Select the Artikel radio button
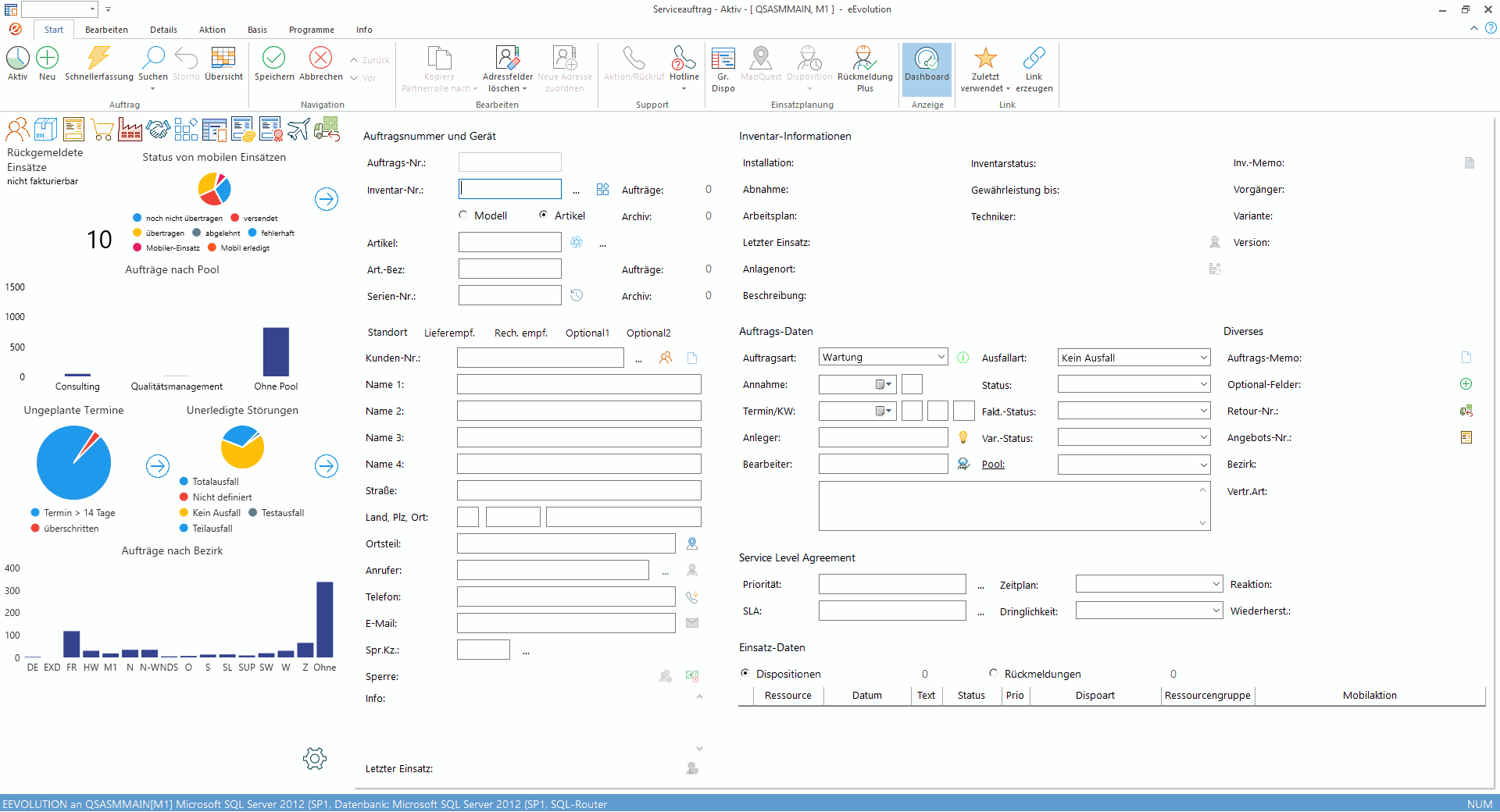Image resolution: width=1500 pixels, height=812 pixels. [x=544, y=215]
